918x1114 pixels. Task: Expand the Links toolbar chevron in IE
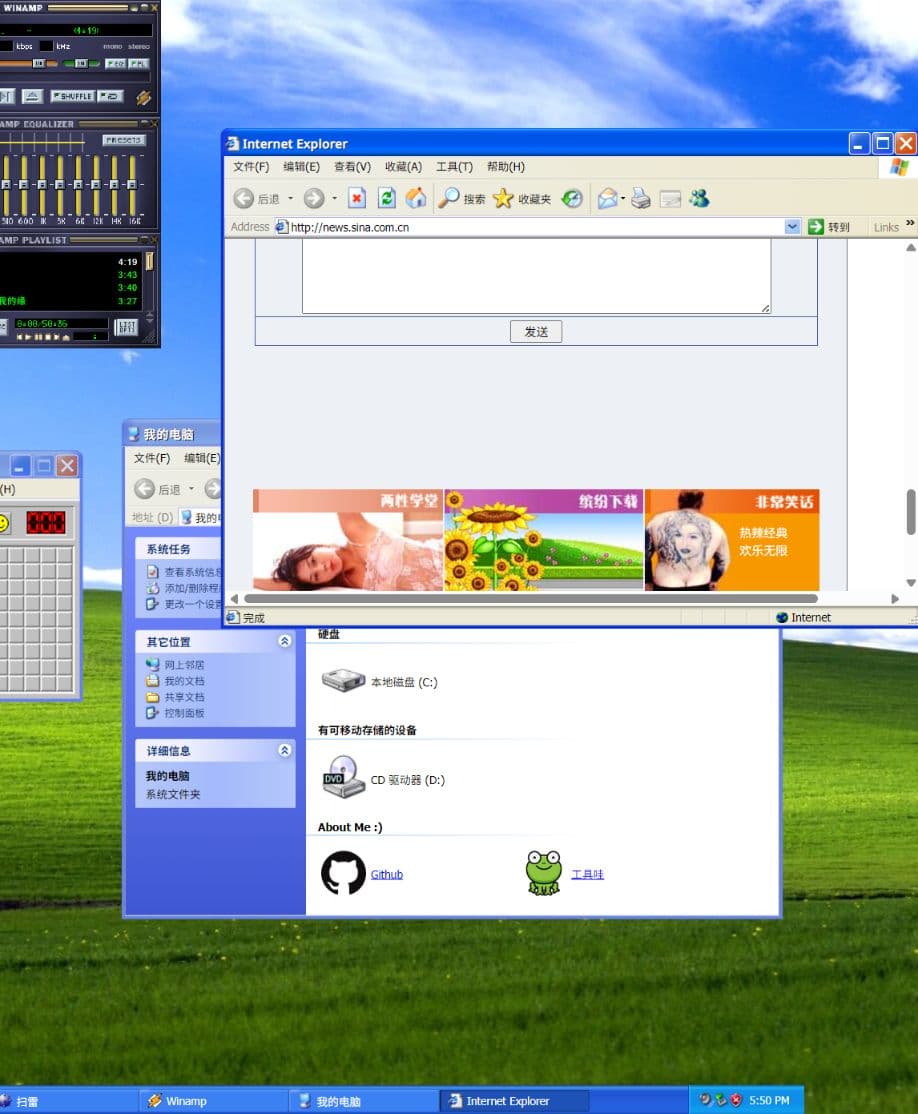(x=910, y=223)
